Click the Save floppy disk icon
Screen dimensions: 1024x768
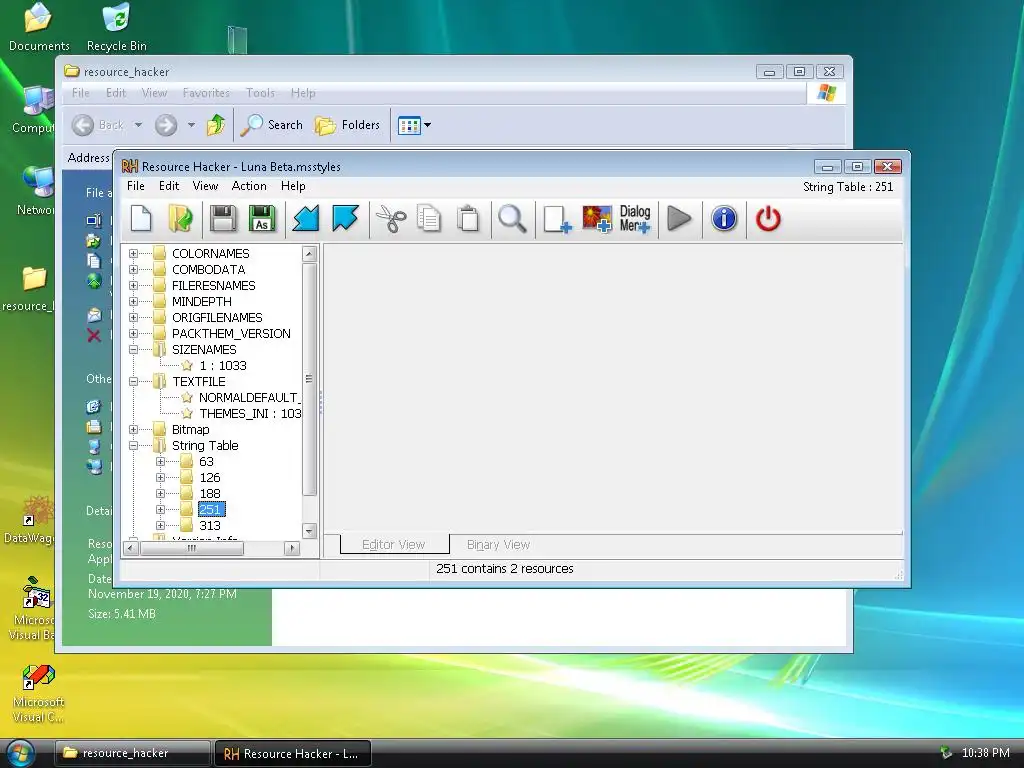click(x=223, y=219)
